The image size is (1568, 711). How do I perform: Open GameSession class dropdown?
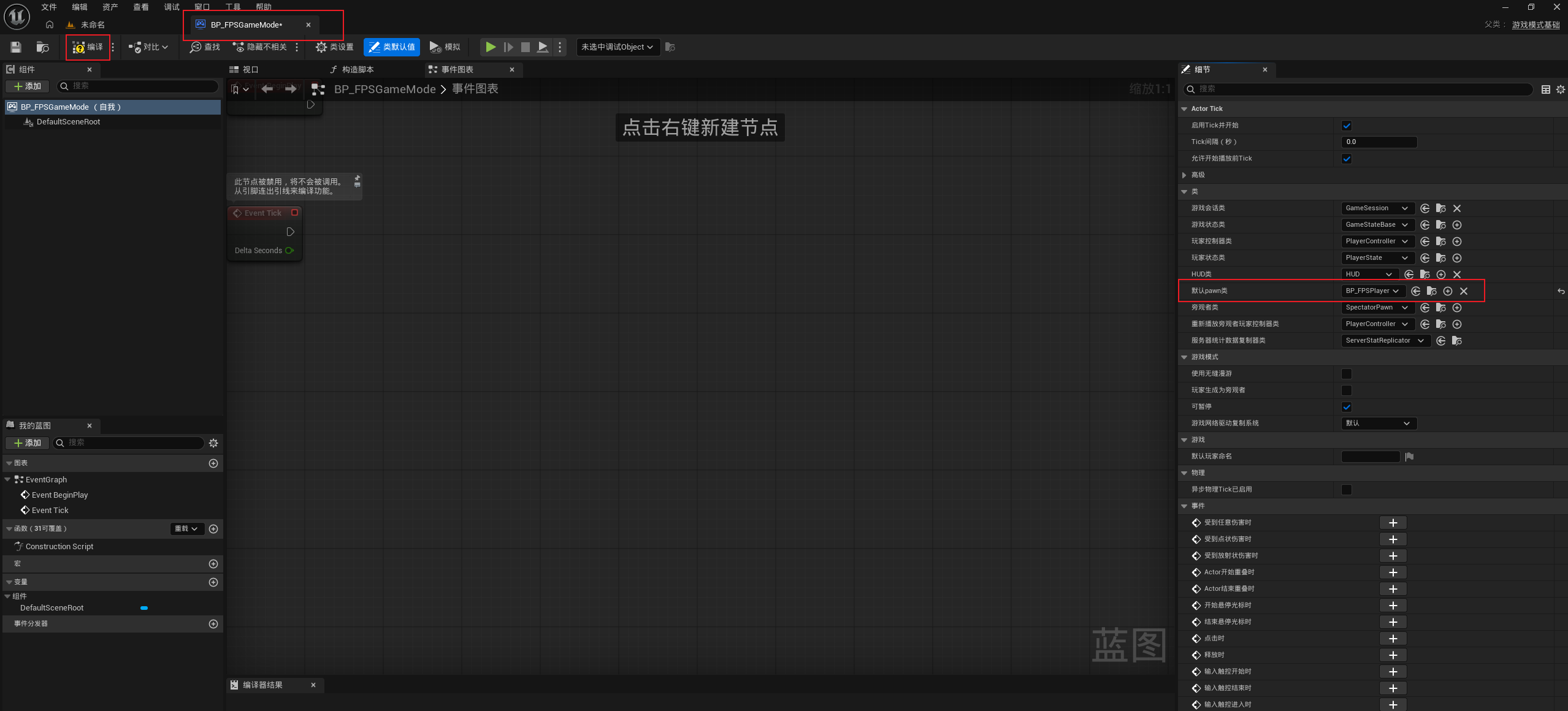click(x=1378, y=208)
